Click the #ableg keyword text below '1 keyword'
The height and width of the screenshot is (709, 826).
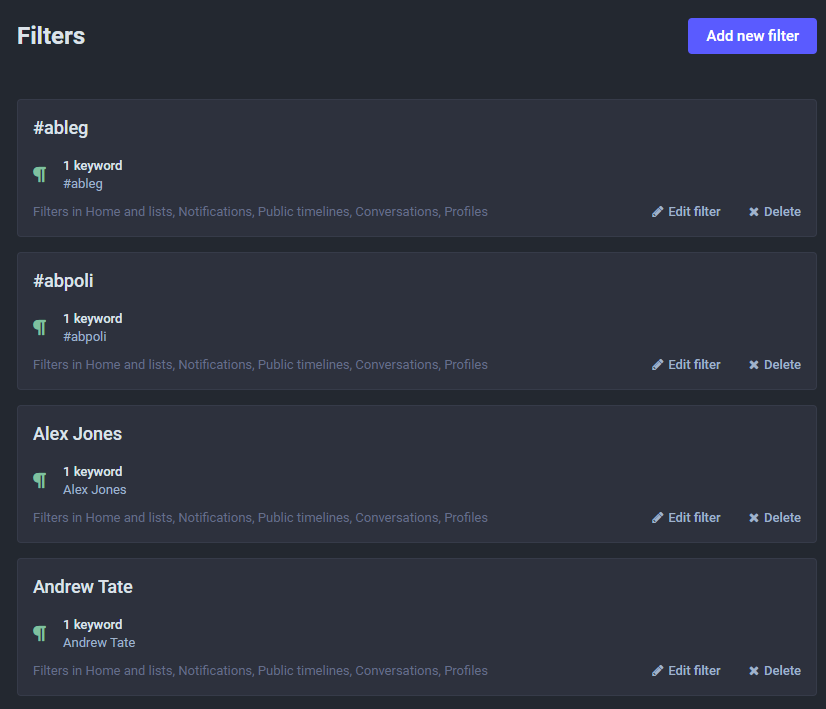coord(83,184)
